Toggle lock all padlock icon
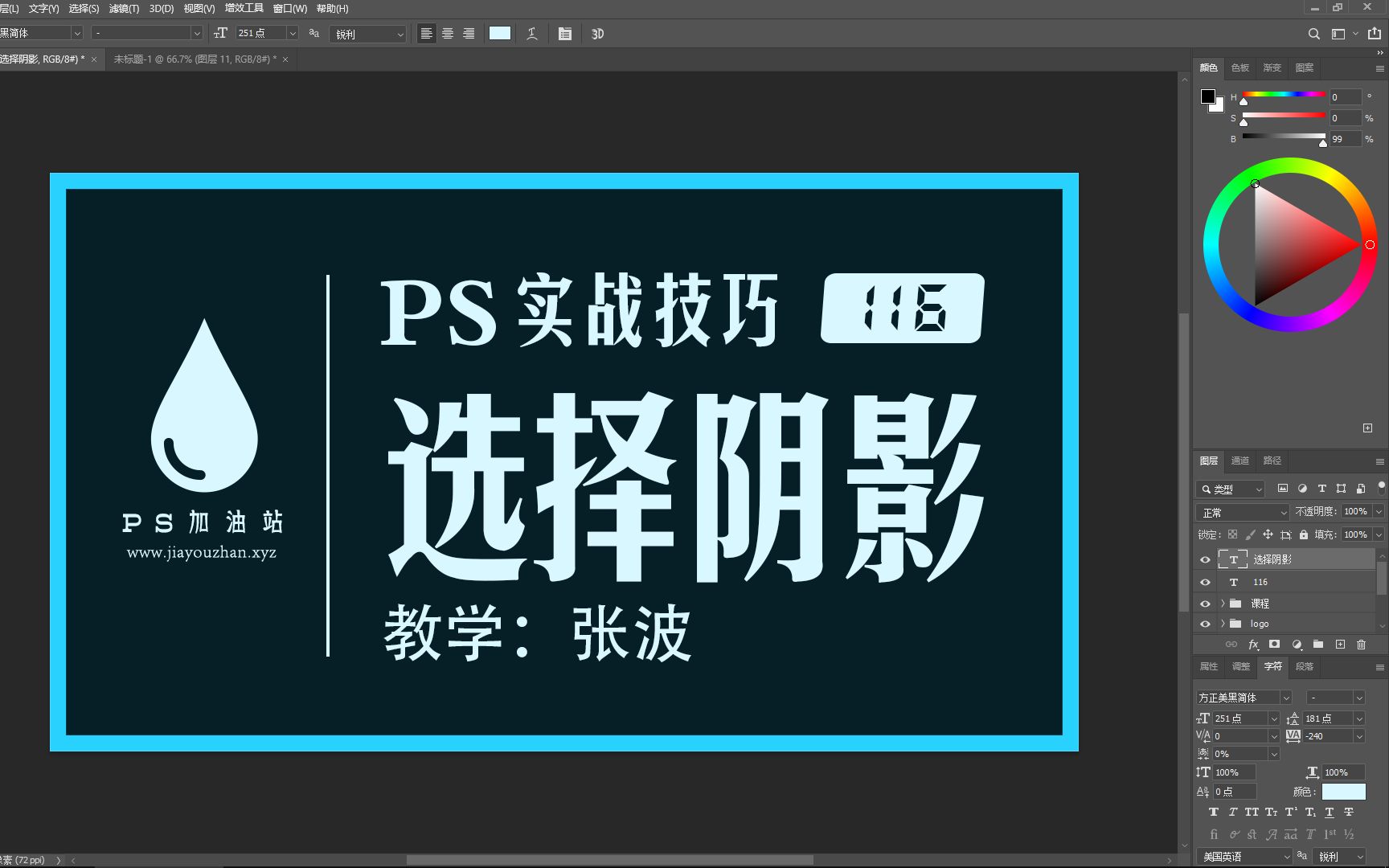 1304,534
